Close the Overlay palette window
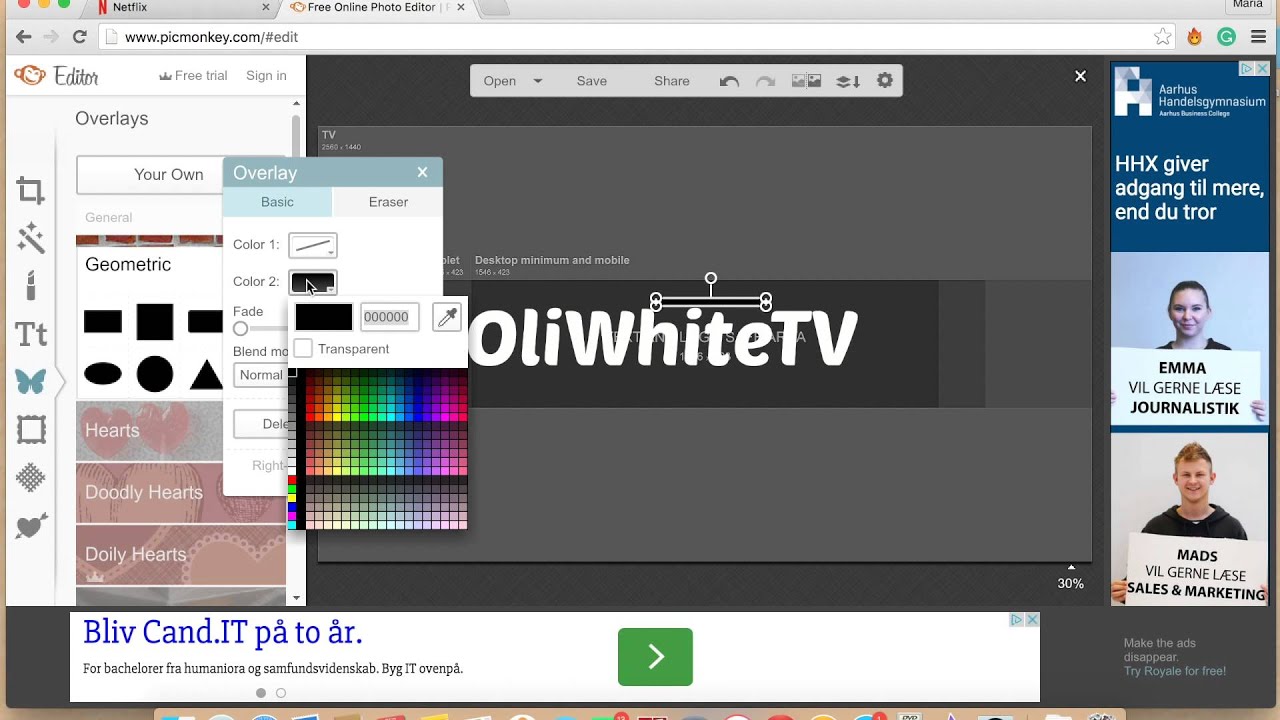 422,172
